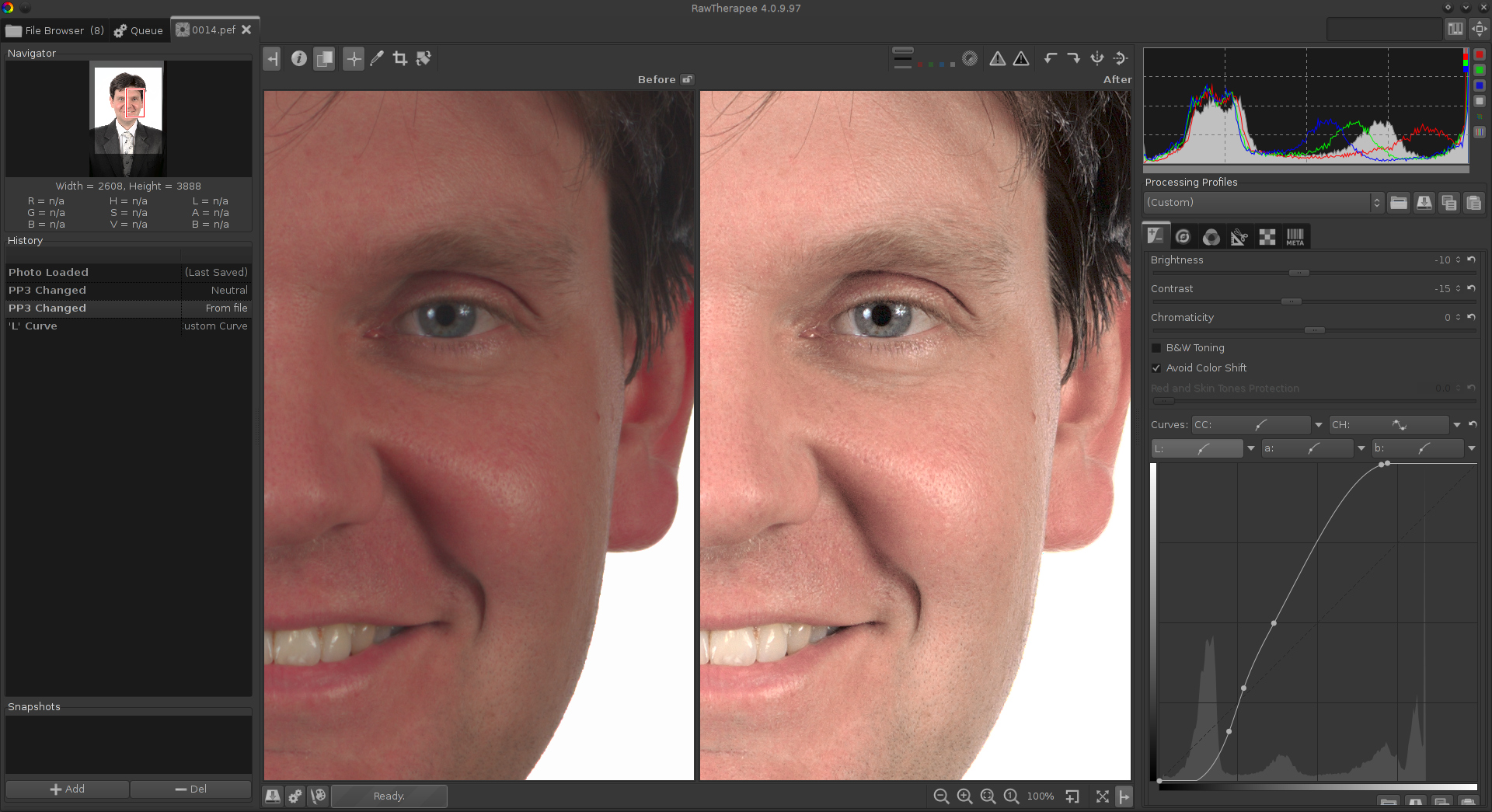Select the straighten/rotate tool
The image size is (1492, 812).
[x=424, y=58]
